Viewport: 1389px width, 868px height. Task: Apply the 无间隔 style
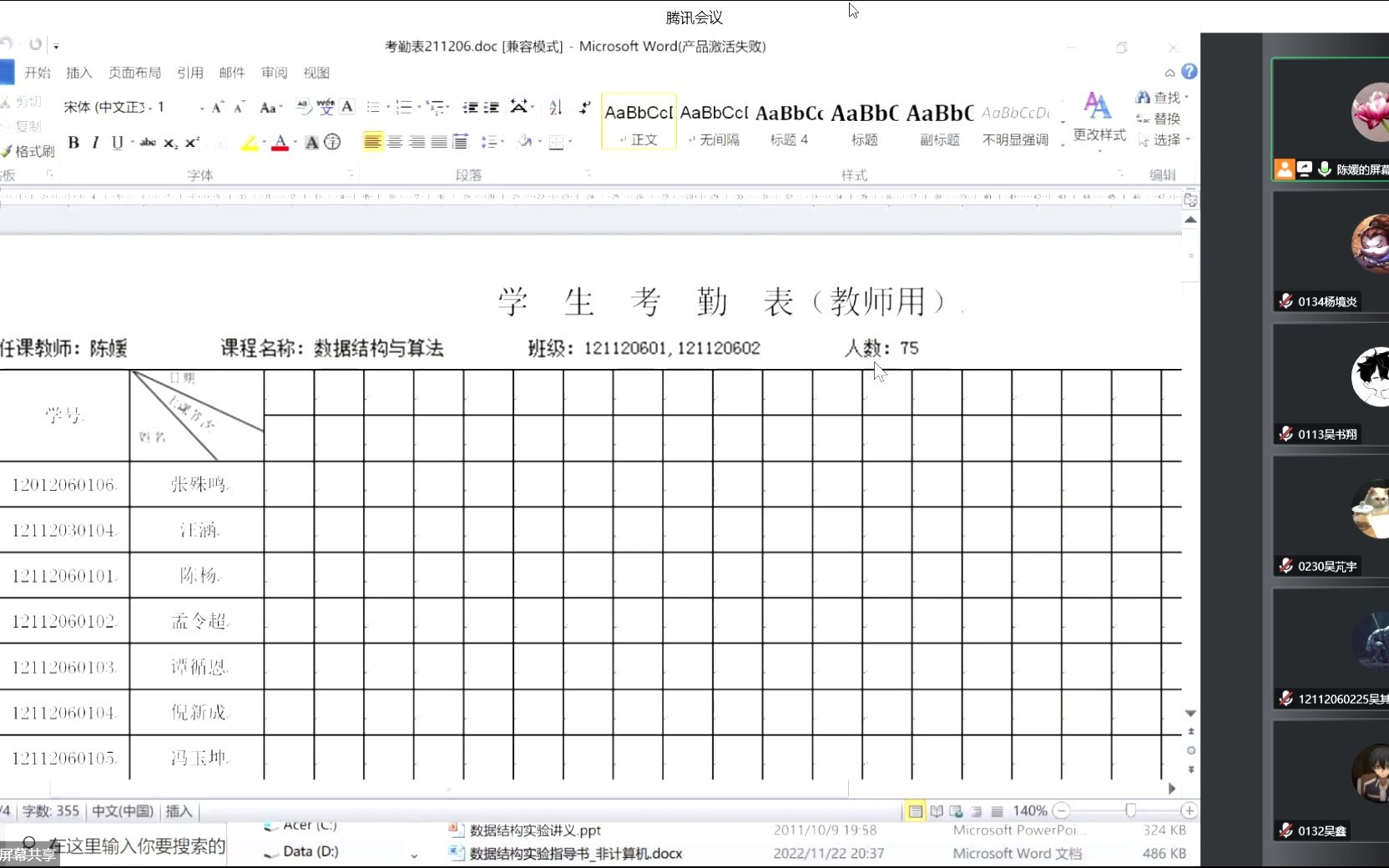714,123
